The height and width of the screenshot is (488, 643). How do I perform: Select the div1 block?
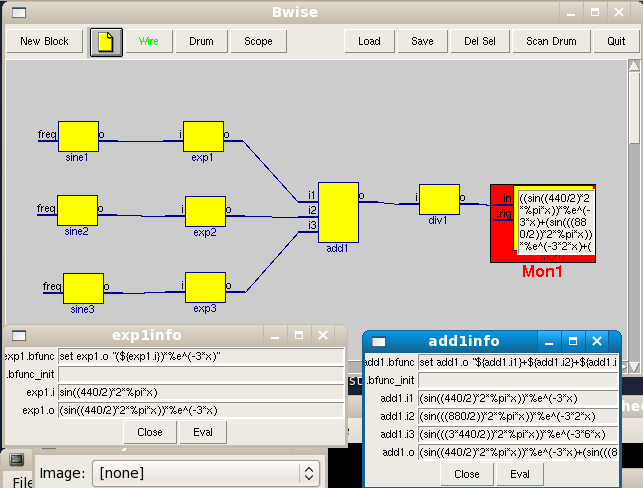(439, 199)
